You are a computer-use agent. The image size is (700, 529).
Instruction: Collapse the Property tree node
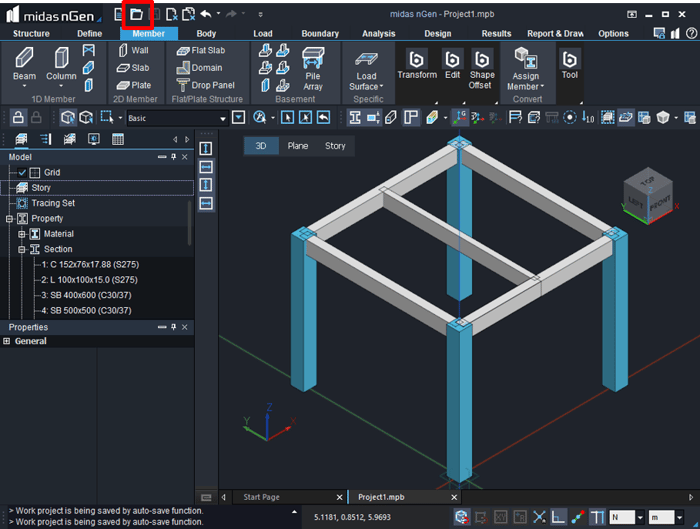pos(9,219)
